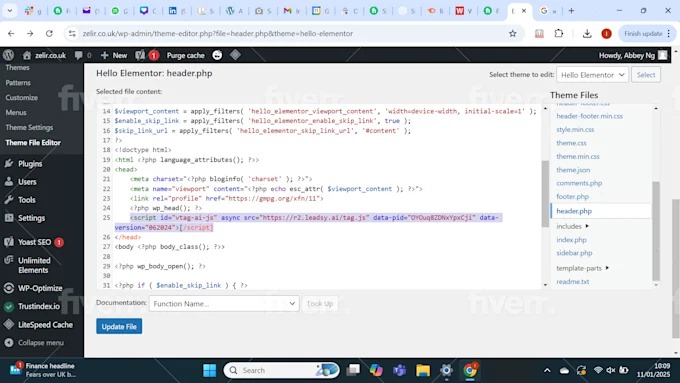This screenshot has width=680, height=383.
Task: Open the tab search dropdown arrow
Action: pos(10,10)
